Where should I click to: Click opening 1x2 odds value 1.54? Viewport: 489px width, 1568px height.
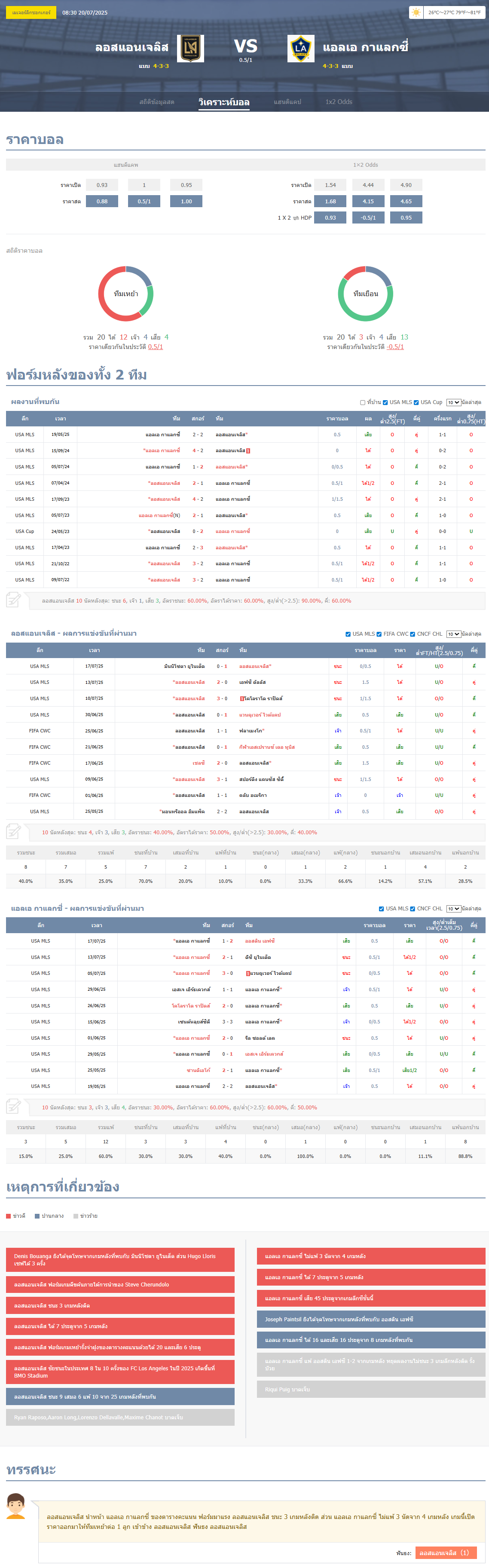[x=330, y=185]
